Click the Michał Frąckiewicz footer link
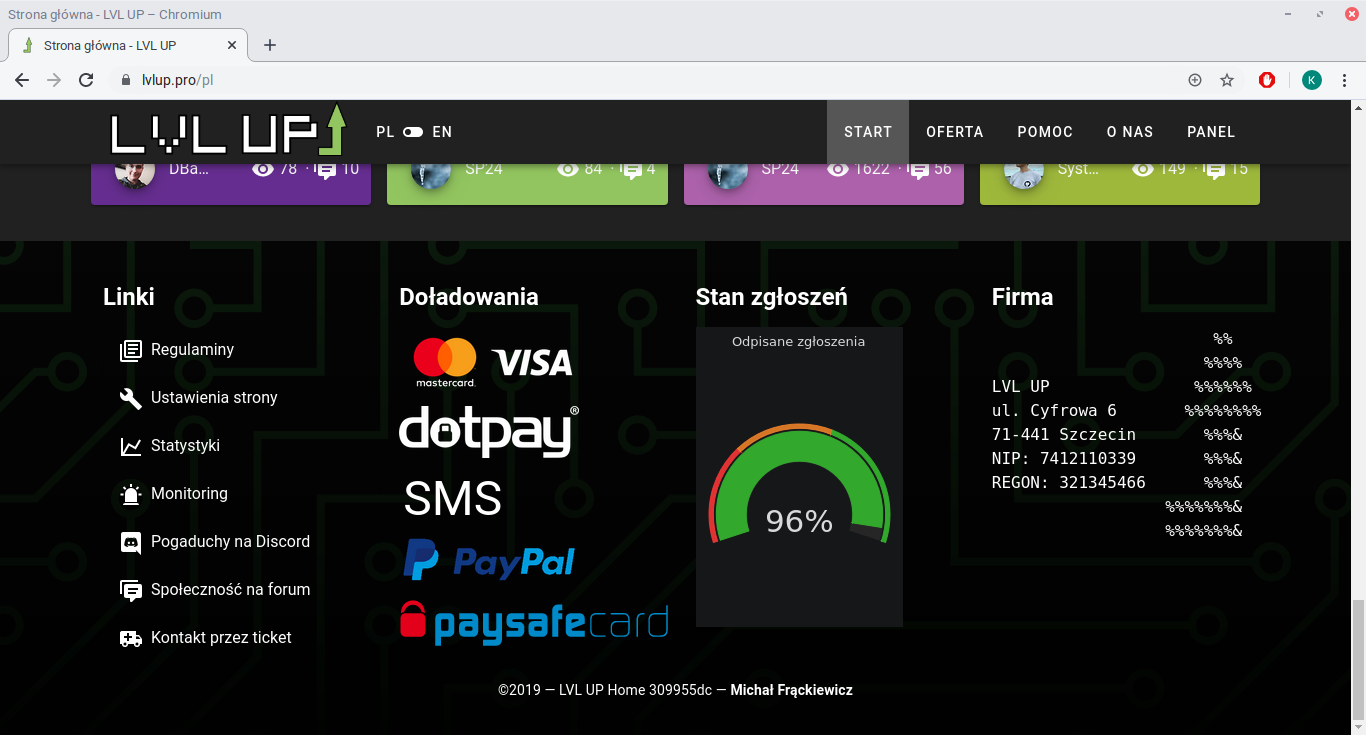 tap(791, 690)
